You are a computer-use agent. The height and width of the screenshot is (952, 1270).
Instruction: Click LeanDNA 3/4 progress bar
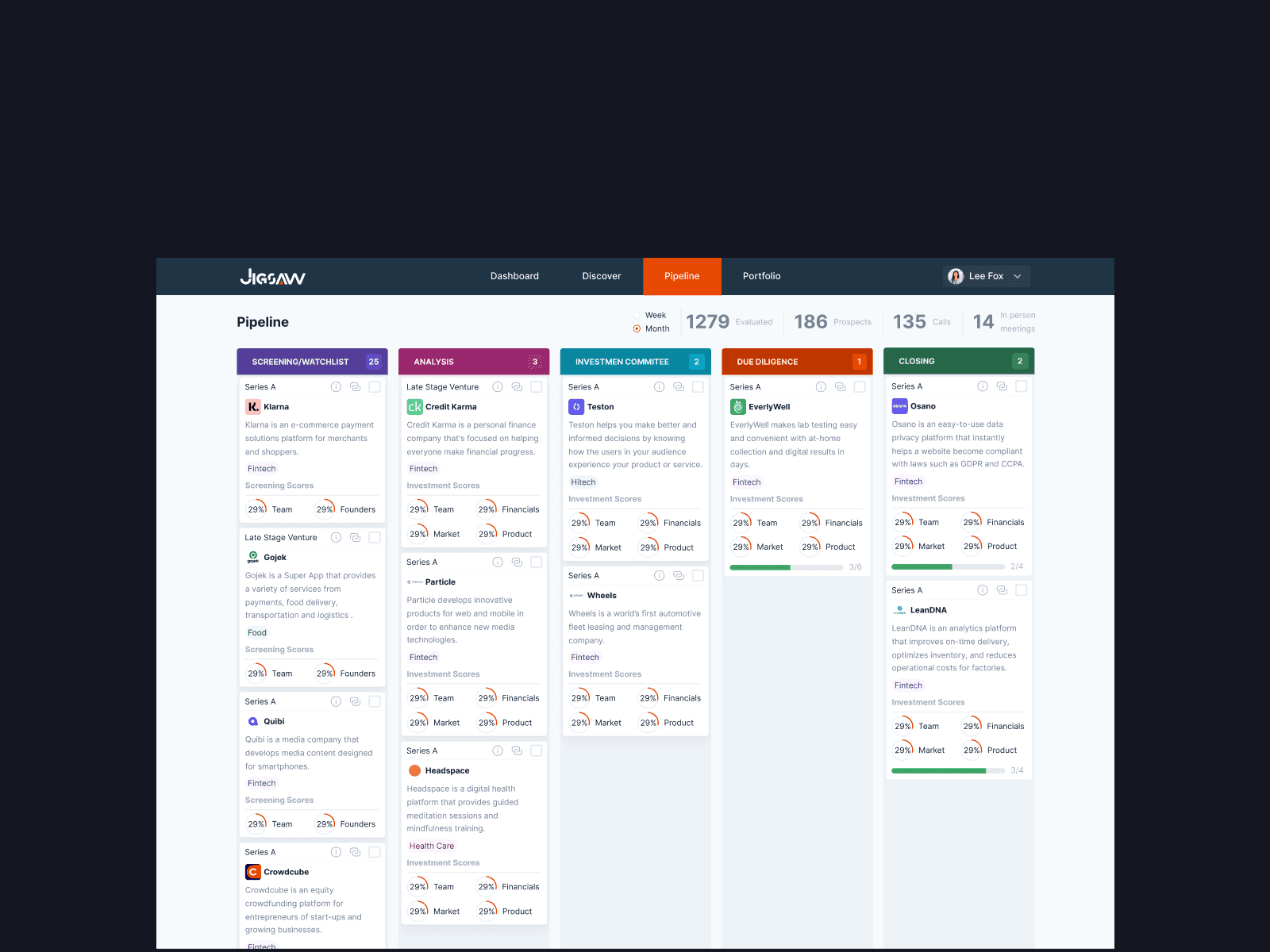pos(948,770)
